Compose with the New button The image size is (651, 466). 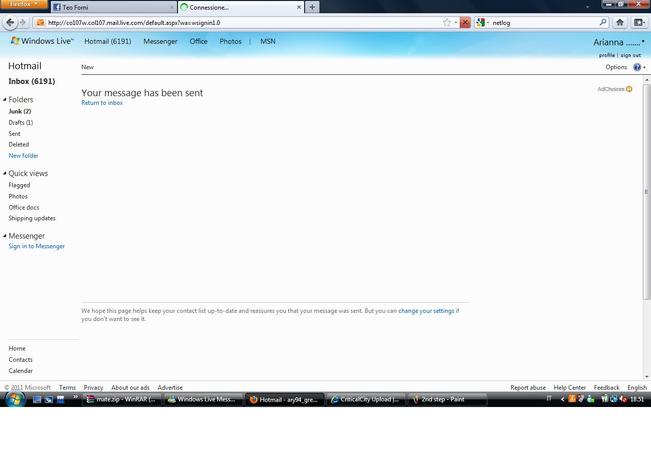pyautogui.click(x=87, y=67)
